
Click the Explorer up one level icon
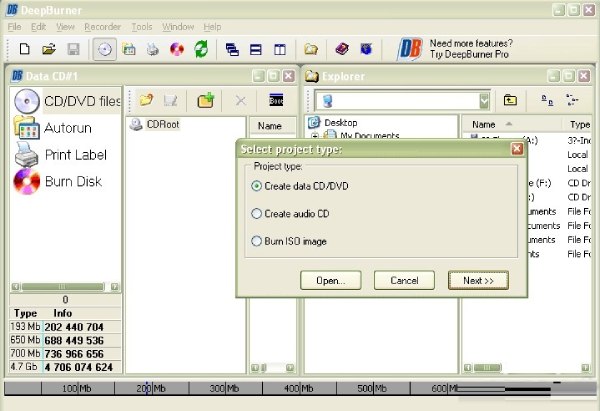tap(510, 100)
